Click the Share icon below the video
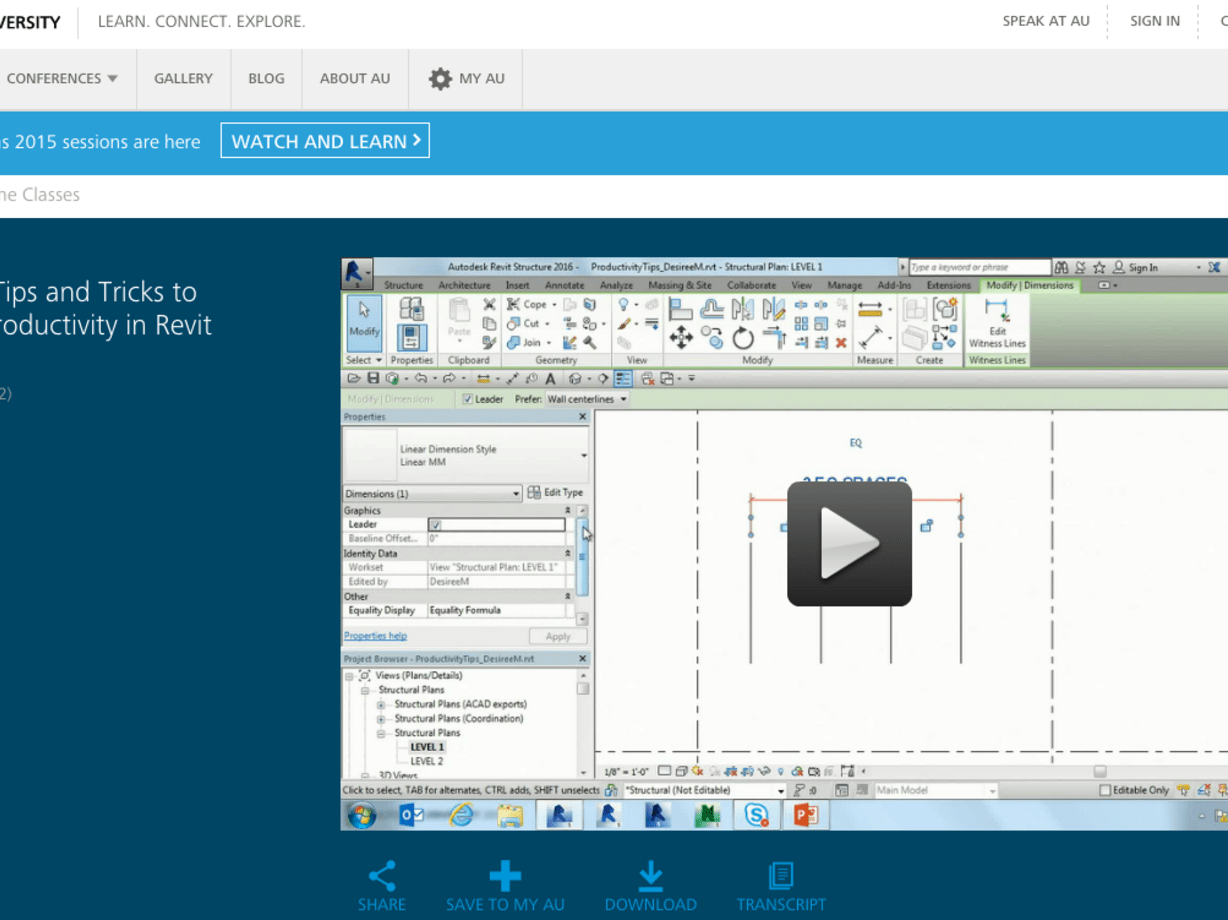1228x920 pixels. point(382,876)
